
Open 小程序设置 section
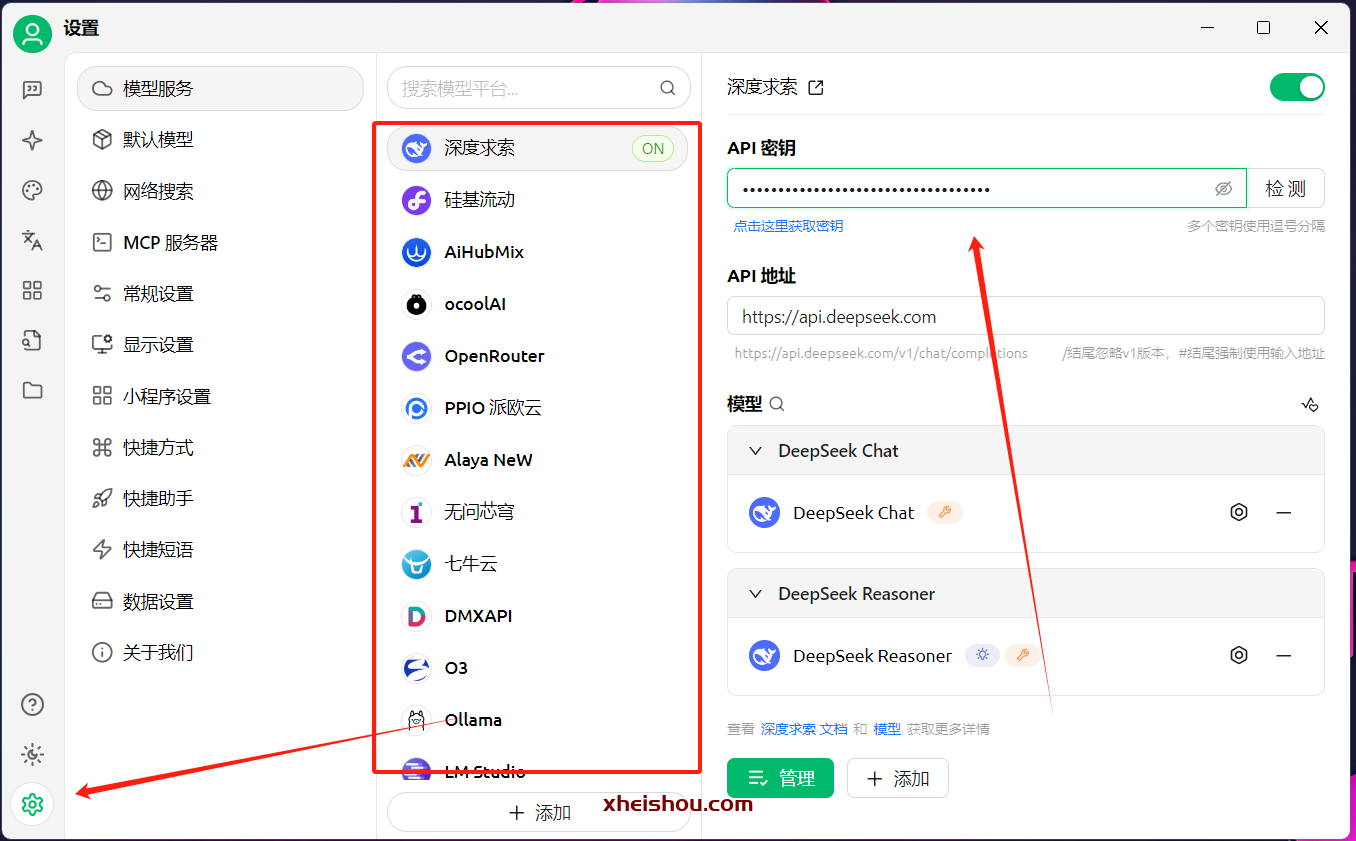click(220, 396)
